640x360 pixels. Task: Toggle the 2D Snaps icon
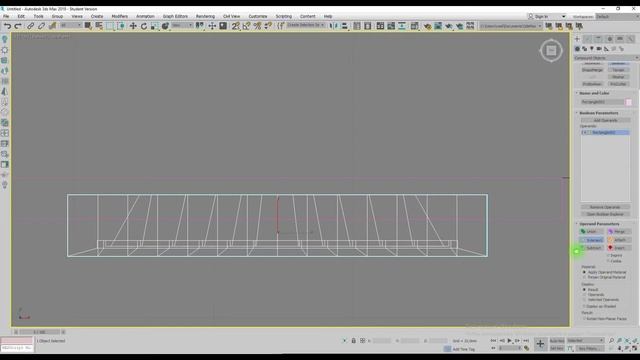[x=236, y=26]
